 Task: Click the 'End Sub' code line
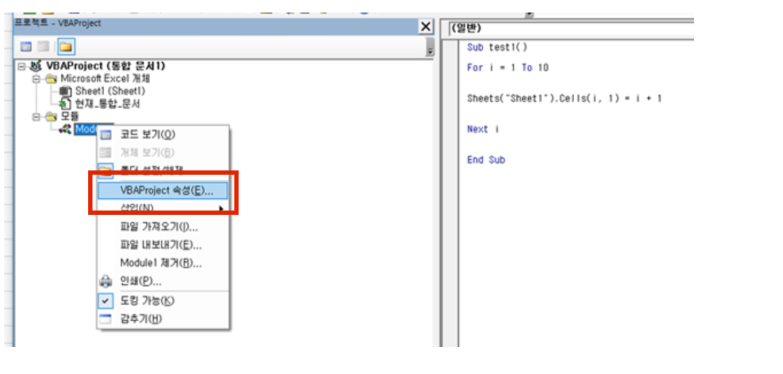486,160
